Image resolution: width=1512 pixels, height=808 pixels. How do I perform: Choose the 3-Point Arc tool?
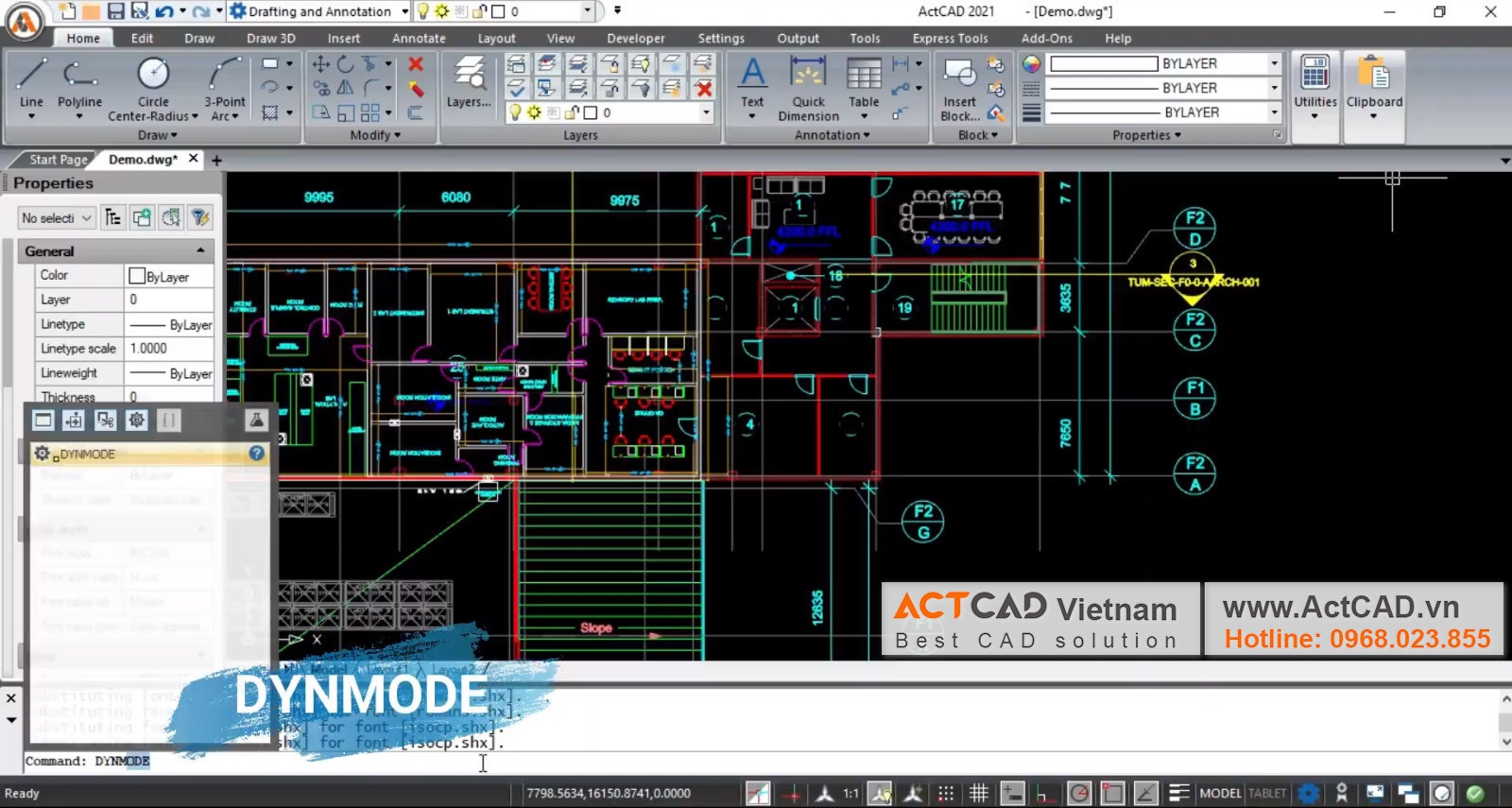tap(225, 87)
